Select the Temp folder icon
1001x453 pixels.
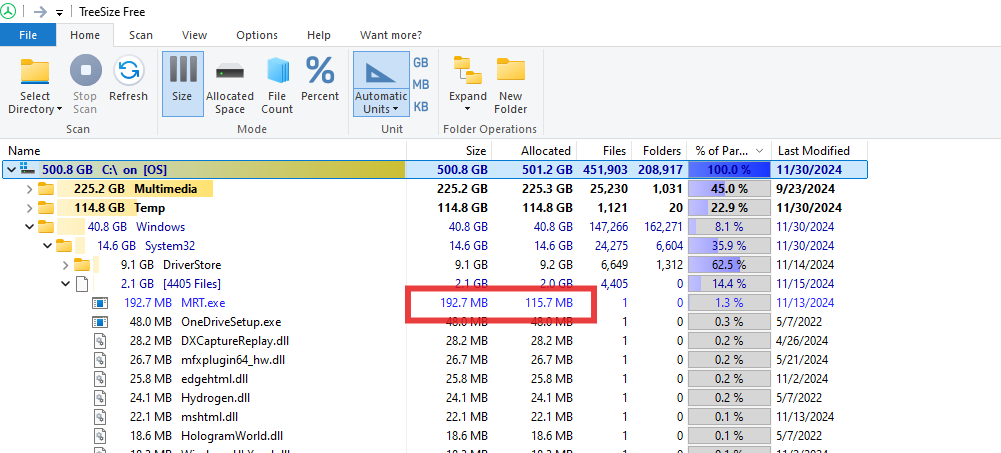46,208
